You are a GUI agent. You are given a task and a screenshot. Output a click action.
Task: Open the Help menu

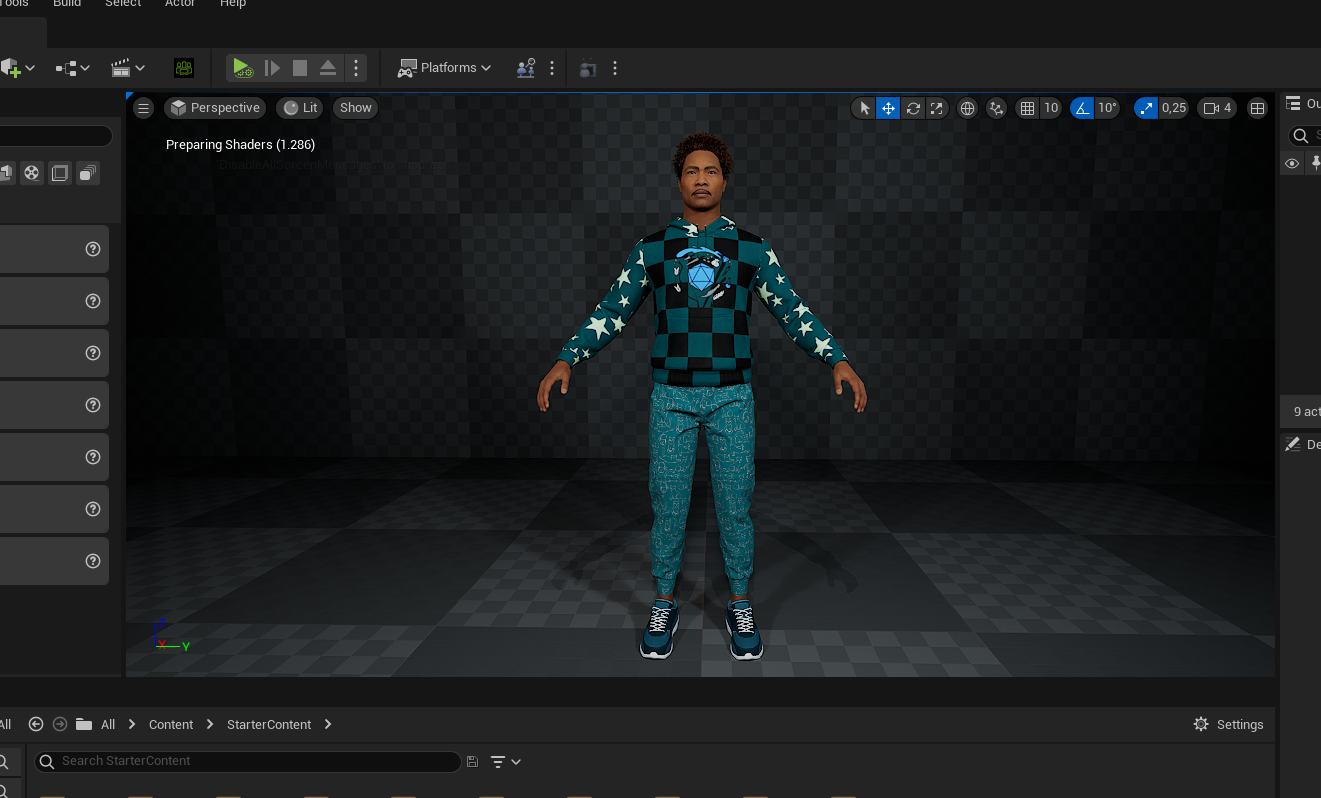click(x=233, y=4)
